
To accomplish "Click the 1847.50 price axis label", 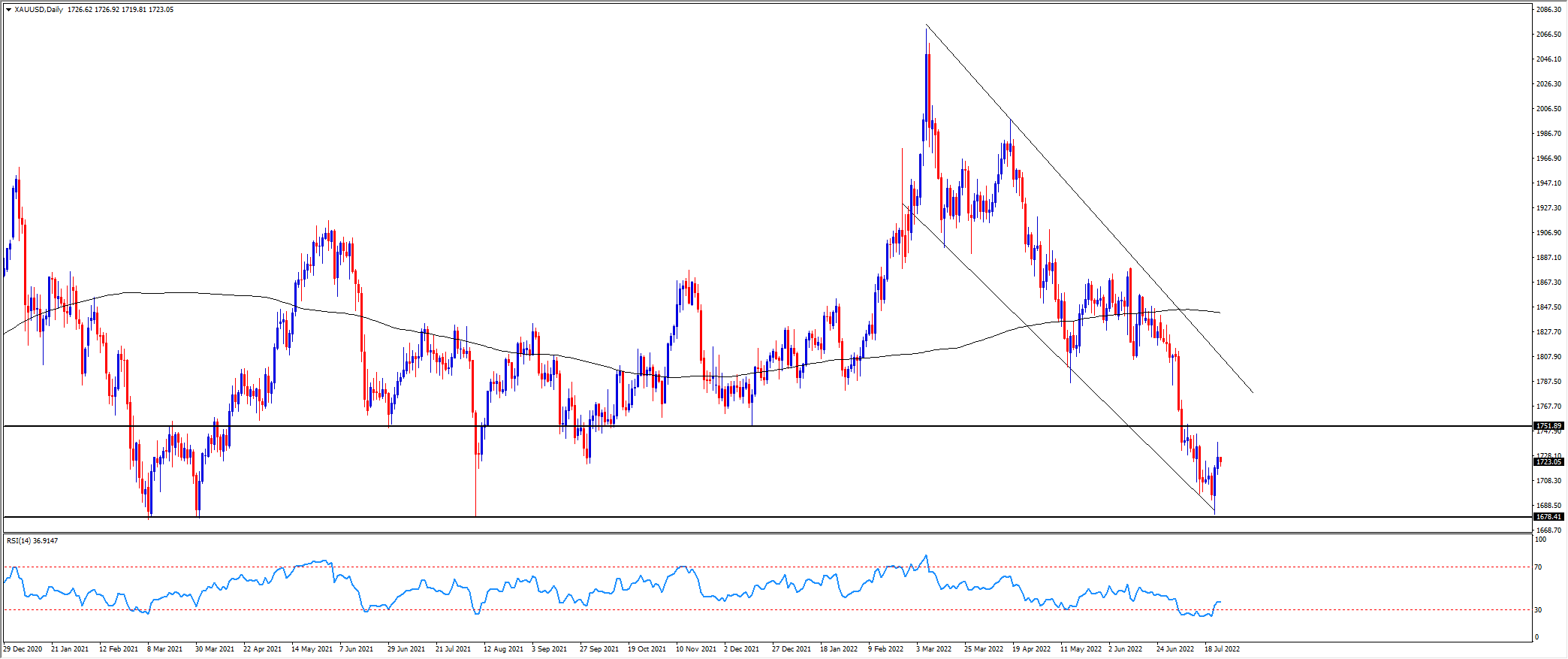I will click(1548, 307).
